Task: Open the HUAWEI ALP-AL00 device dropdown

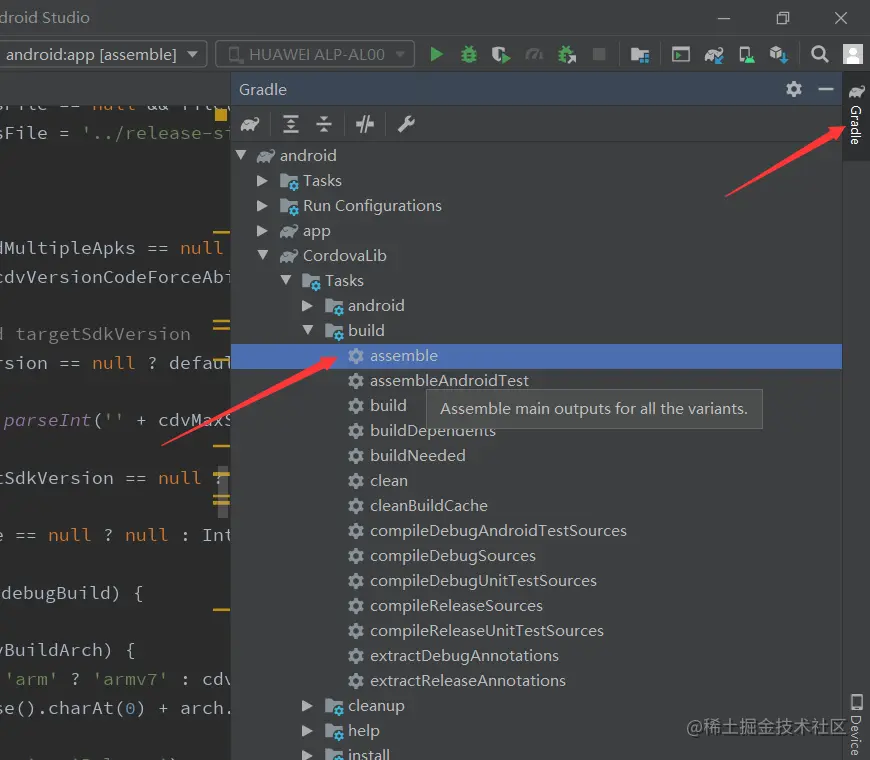Action: click(315, 54)
